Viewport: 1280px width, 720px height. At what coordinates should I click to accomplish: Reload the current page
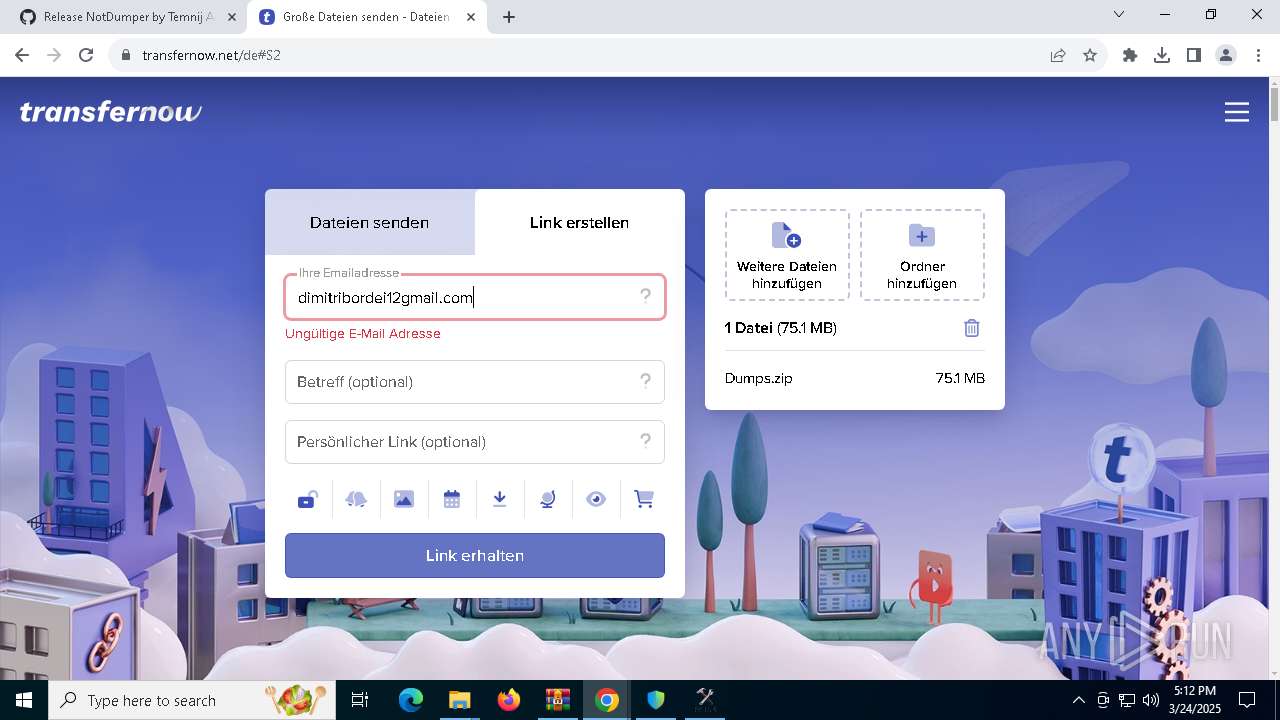86,55
